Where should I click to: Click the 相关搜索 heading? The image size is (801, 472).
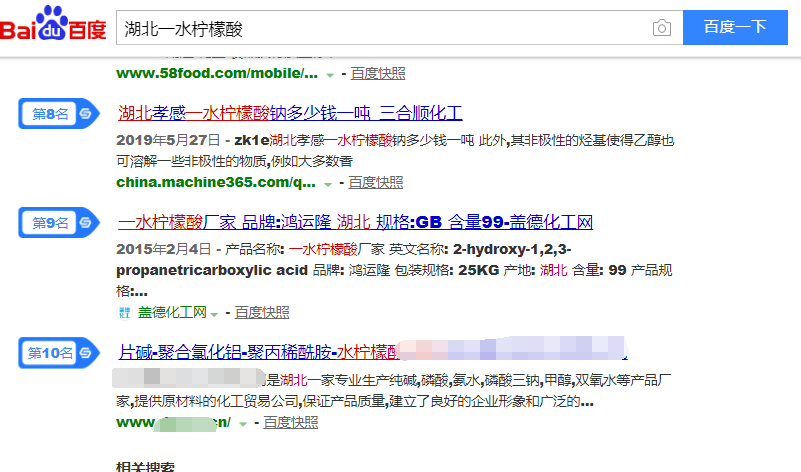(146, 466)
